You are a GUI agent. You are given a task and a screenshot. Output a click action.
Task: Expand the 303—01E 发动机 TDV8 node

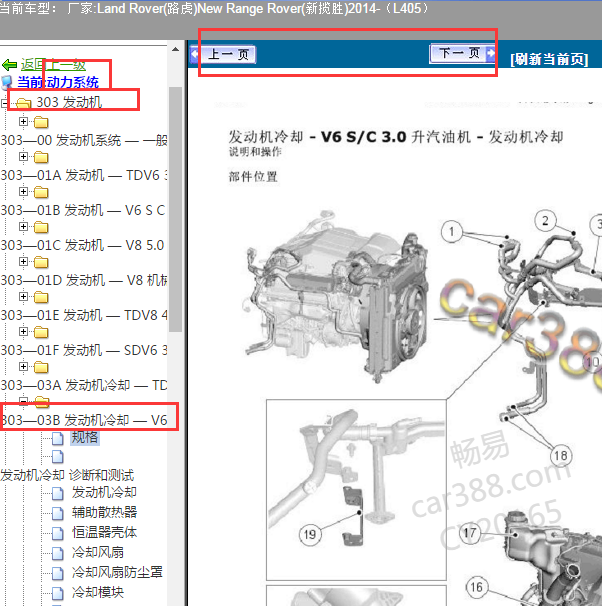pos(23,296)
